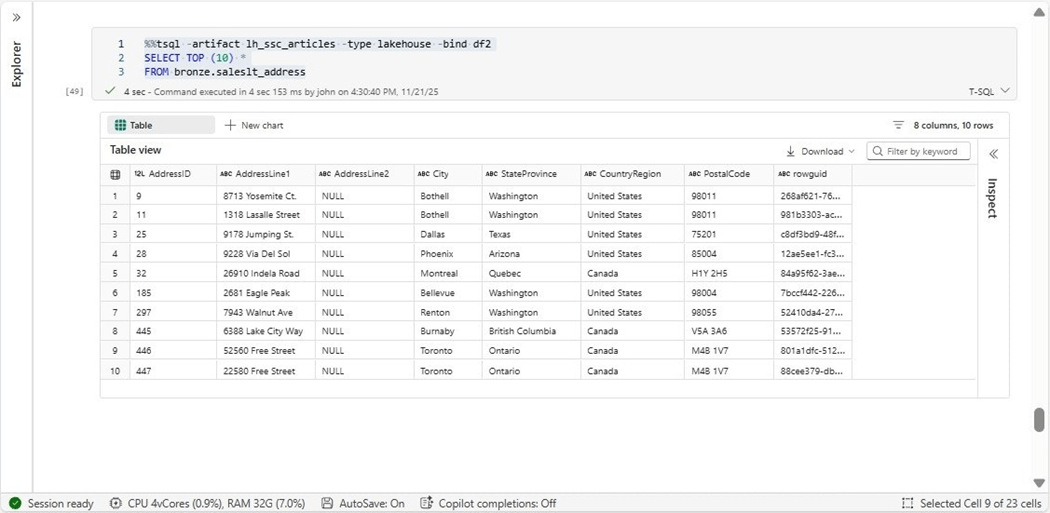Screen dimensions: 1050x513
Task: Click the table grid select-all icon
Action: click(115, 174)
